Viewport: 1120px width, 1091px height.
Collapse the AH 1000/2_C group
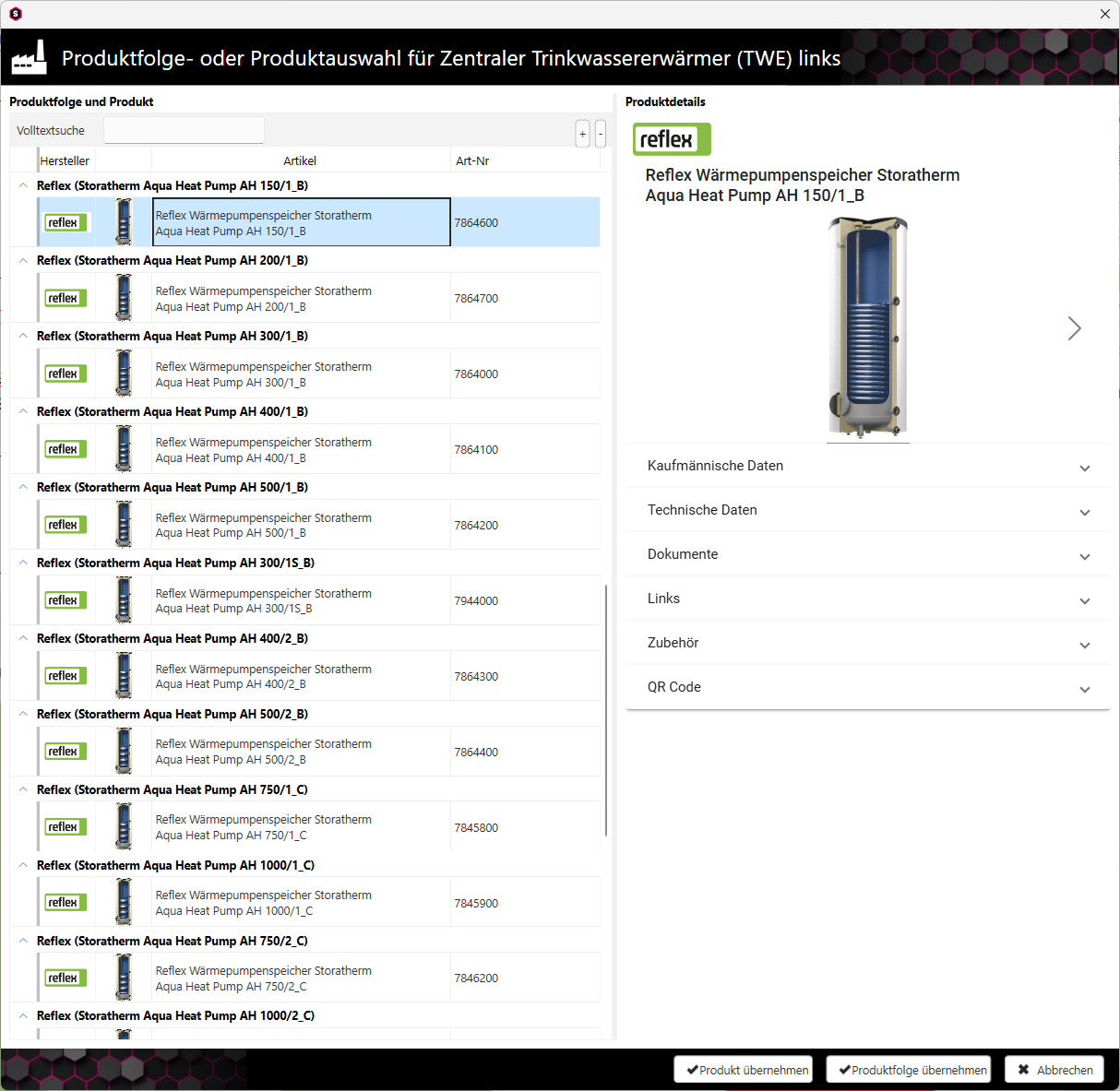(x=23, y=1015)
